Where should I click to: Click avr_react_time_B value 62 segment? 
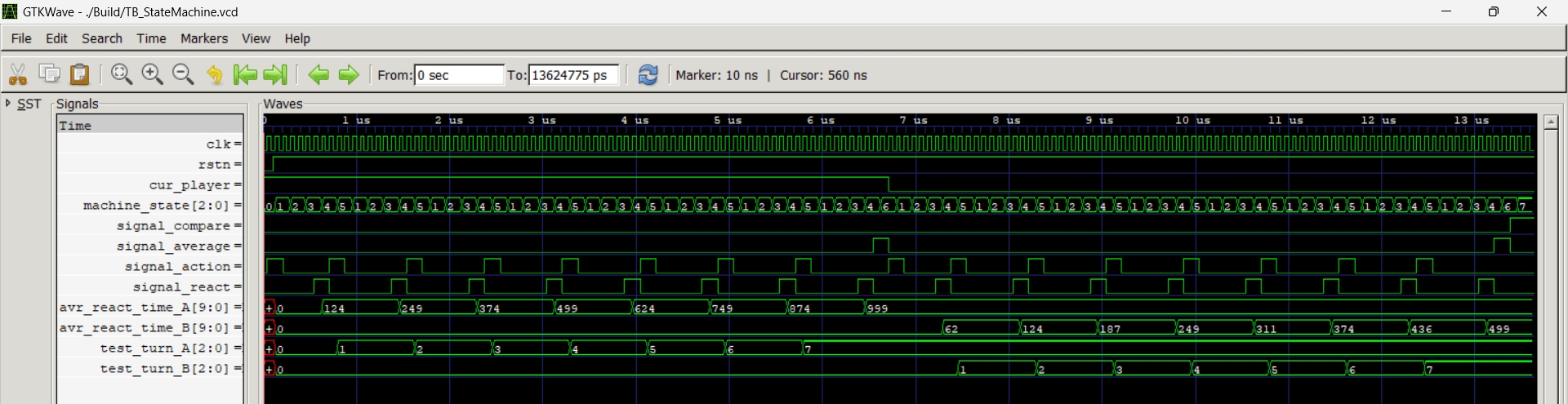pyautogui.click(x=981, y=328)
